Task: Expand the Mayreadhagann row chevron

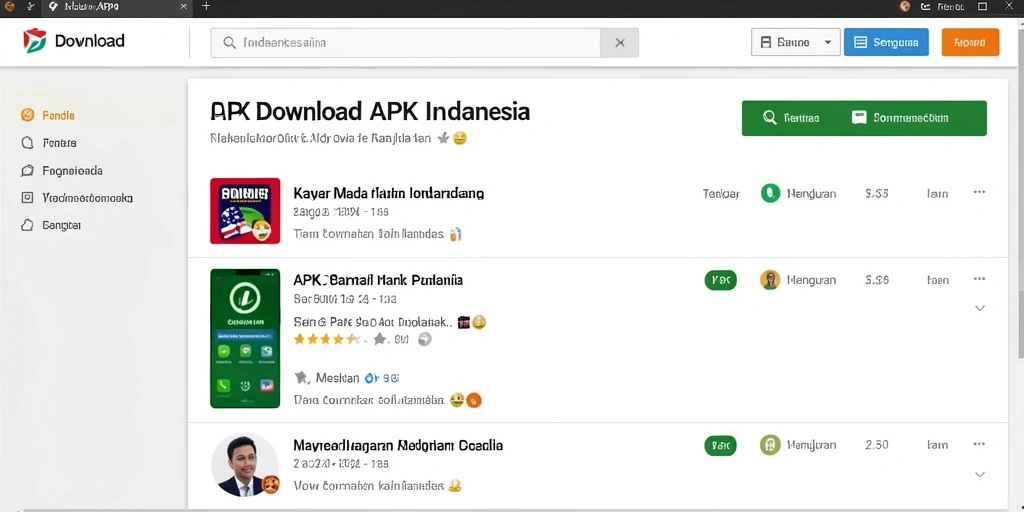Action: tap(980, 475)
